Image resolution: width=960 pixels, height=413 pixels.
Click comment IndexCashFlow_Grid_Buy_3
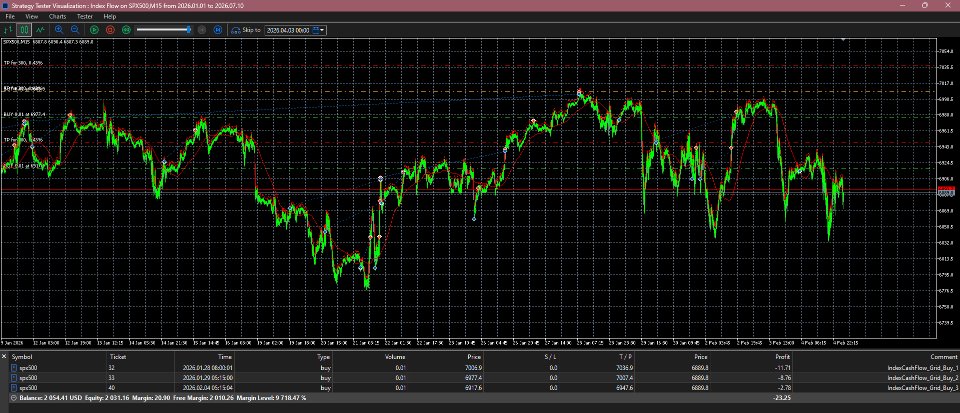coord(923,387)
